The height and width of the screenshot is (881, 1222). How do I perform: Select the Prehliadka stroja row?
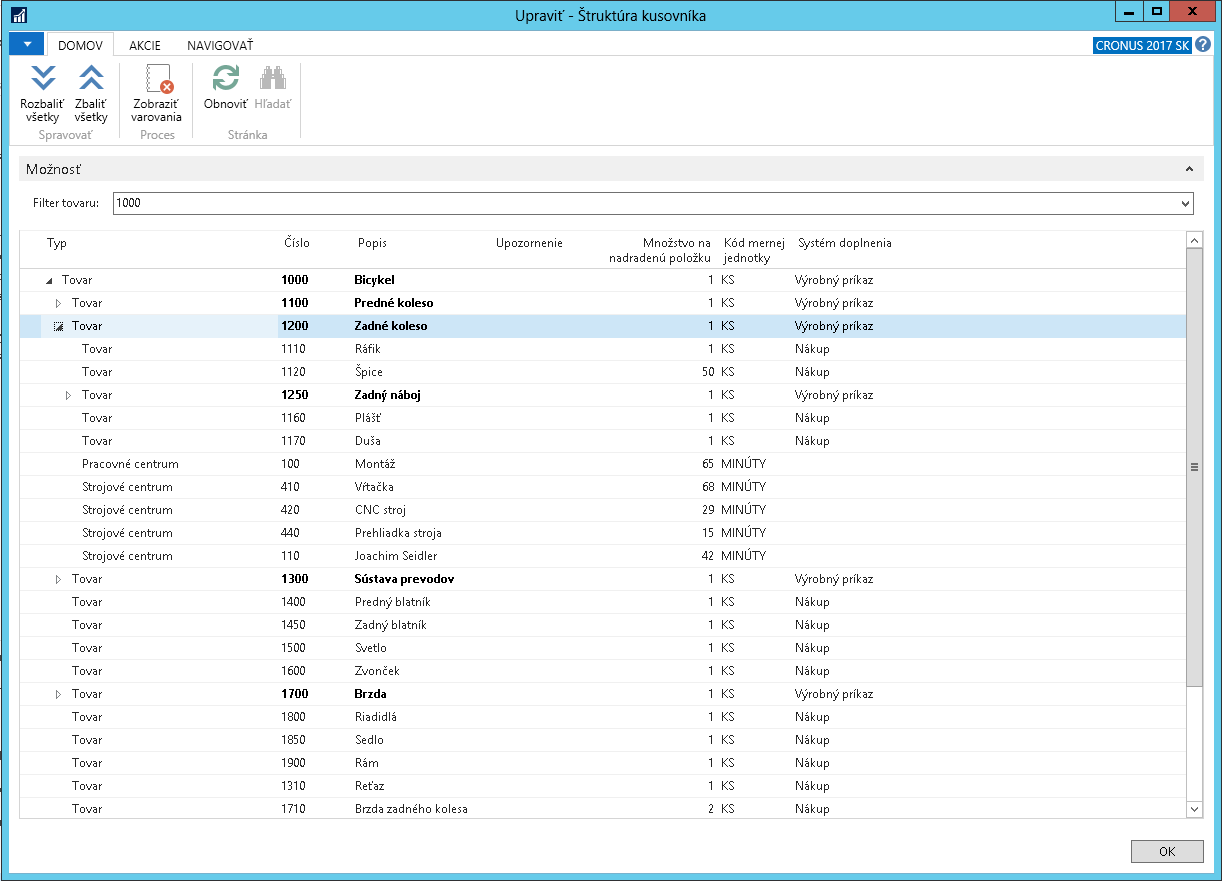(603, 533)
